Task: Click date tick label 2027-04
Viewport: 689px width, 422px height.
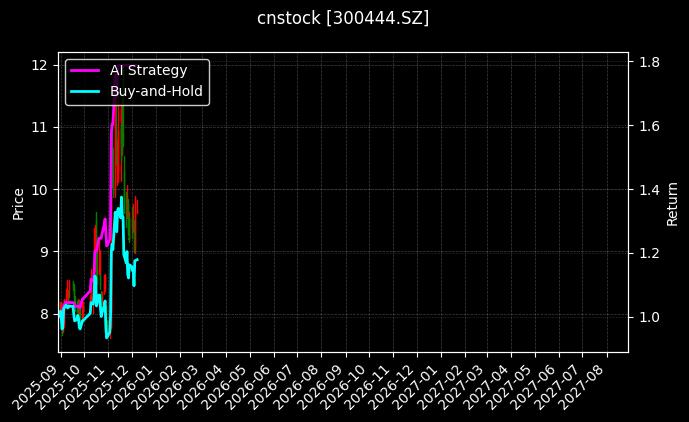Action: (485, 387)
